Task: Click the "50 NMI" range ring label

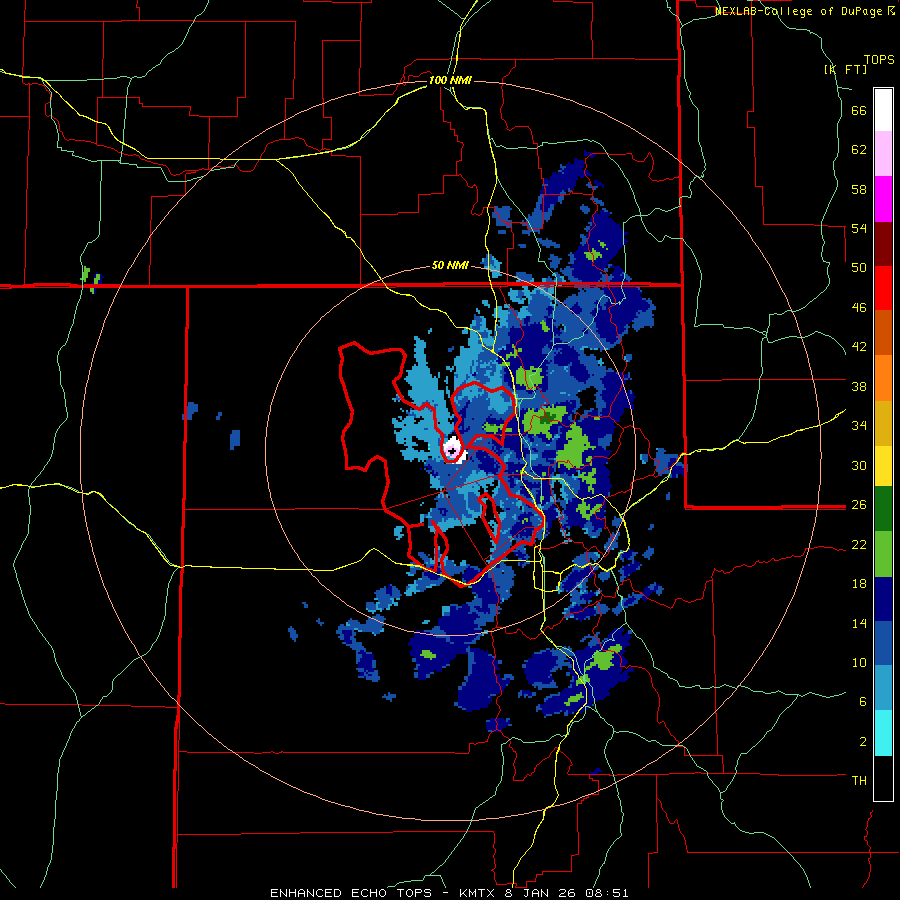Action: pos(450,265)
